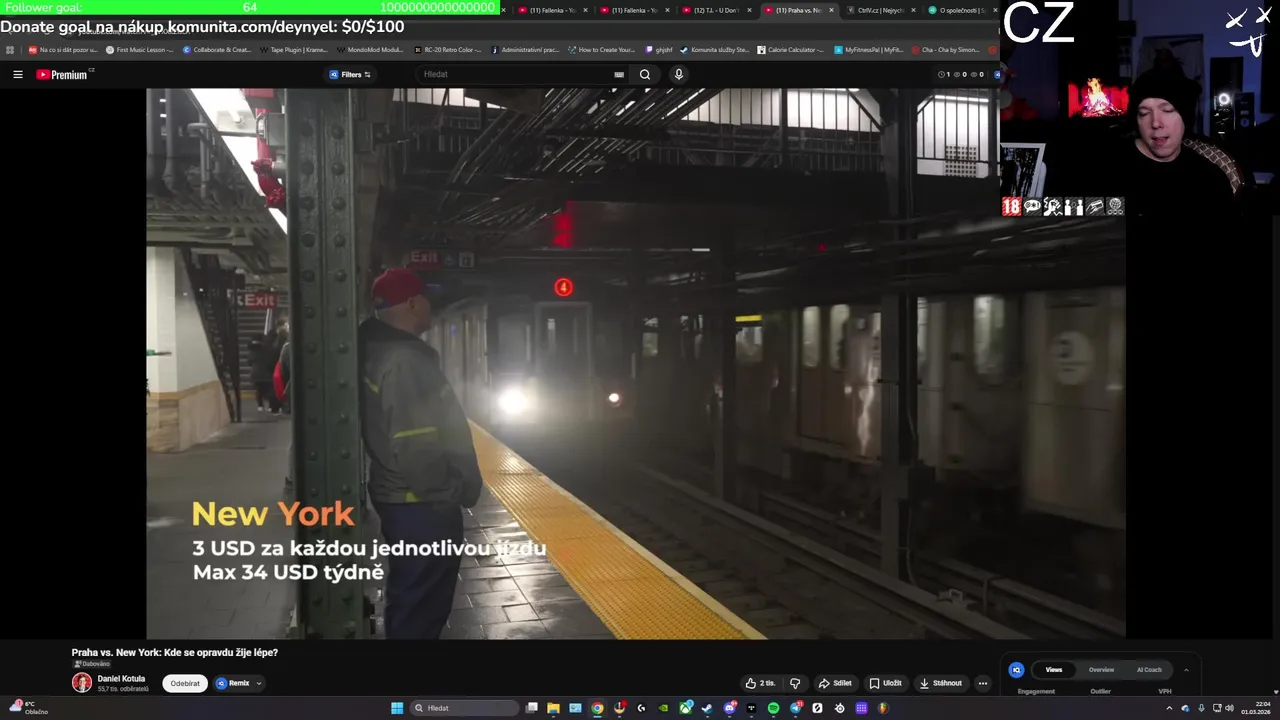
Task: Open File Explorer from the taskbar
Action: (x=553, y=708)
